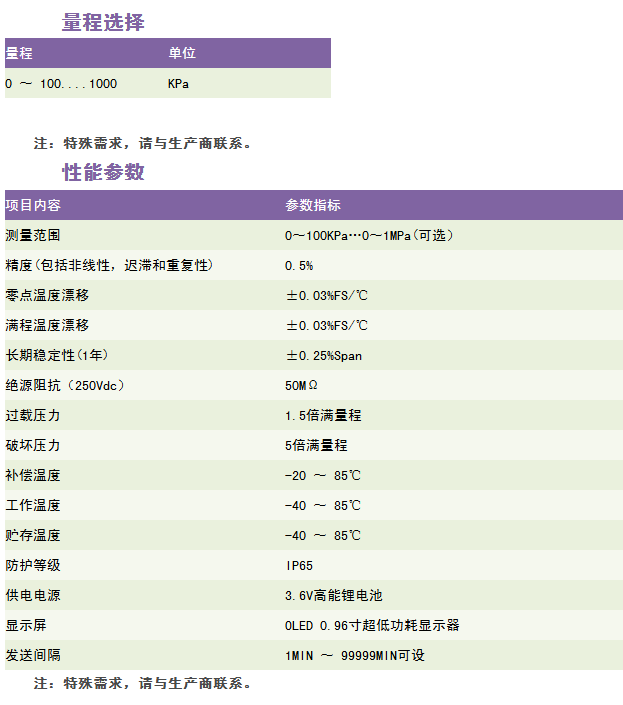This screenshot has width=623, height=705.
Task: Click the 零点温度漂移 row label
Action: 47,295
